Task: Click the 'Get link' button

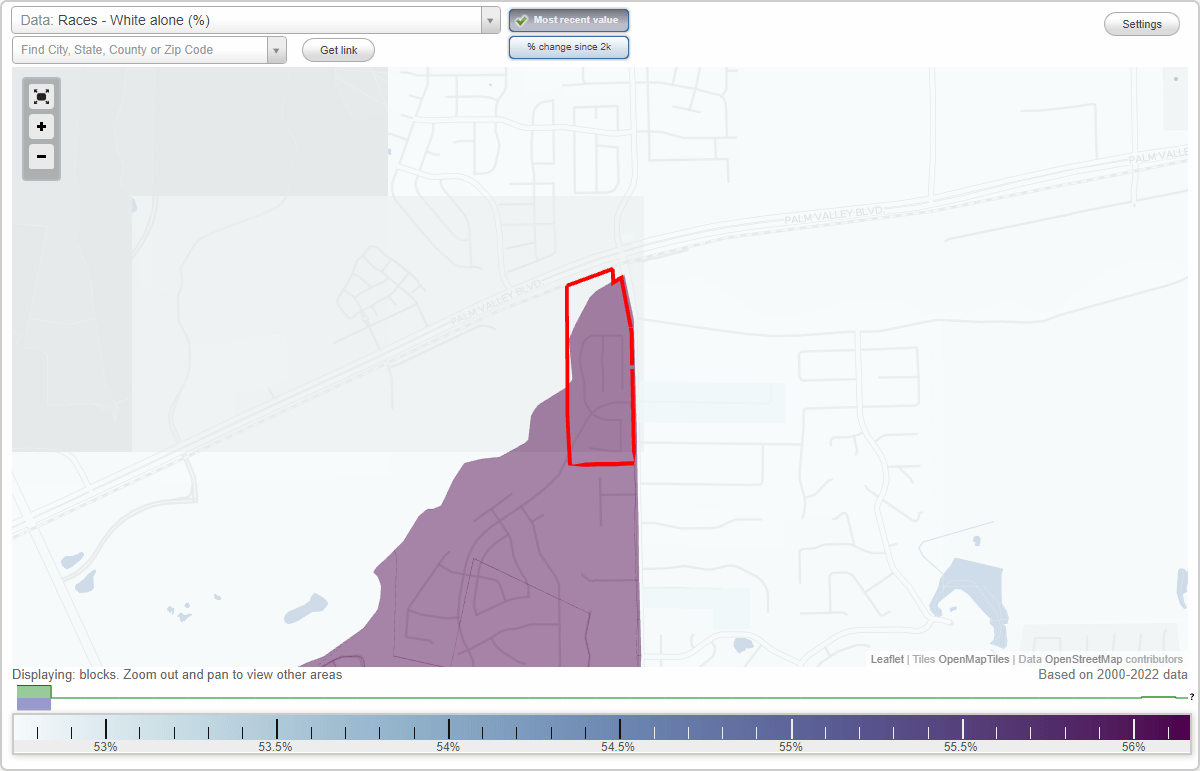Action: click(x=337, y=49)
